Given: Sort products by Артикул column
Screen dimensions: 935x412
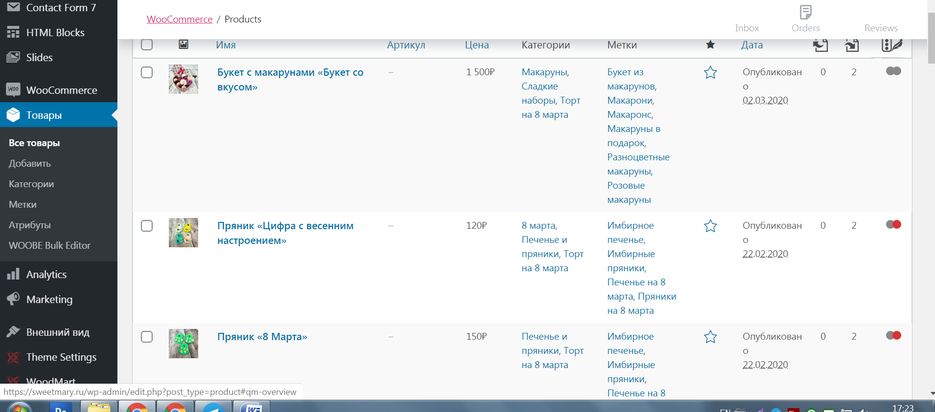Looking at the screenshot, I should [x=406, y=45].
